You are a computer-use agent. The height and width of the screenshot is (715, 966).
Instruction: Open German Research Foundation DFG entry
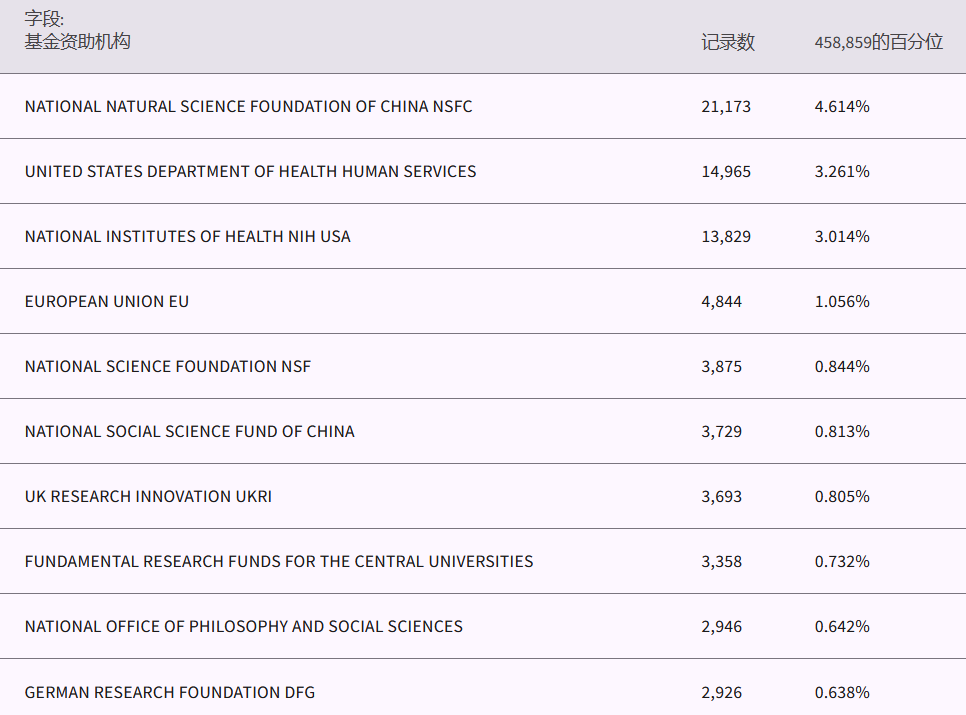tap(169, 692)
